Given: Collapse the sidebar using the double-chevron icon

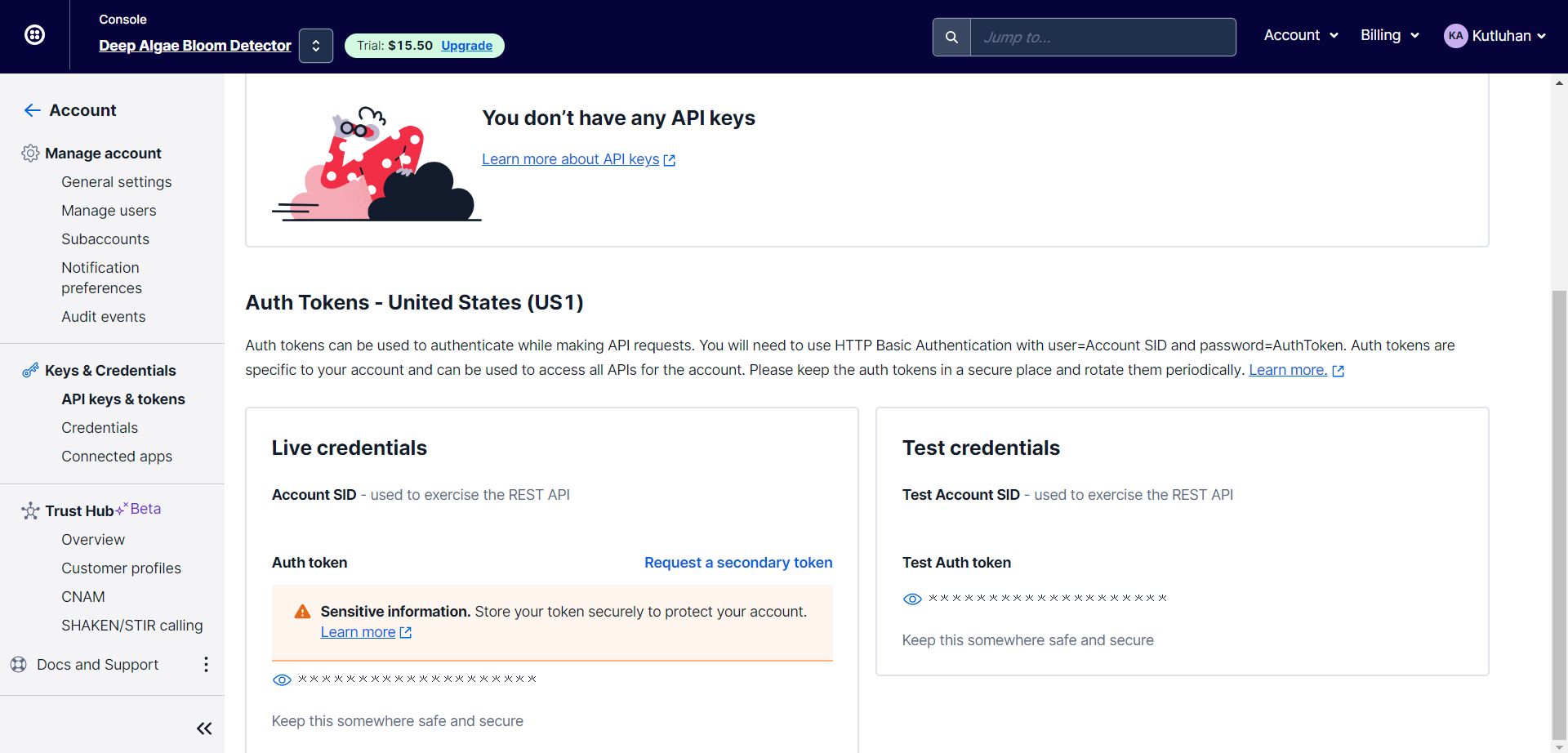Looking at the screenshot, I should pyautogui.click(x=203, y=728).
